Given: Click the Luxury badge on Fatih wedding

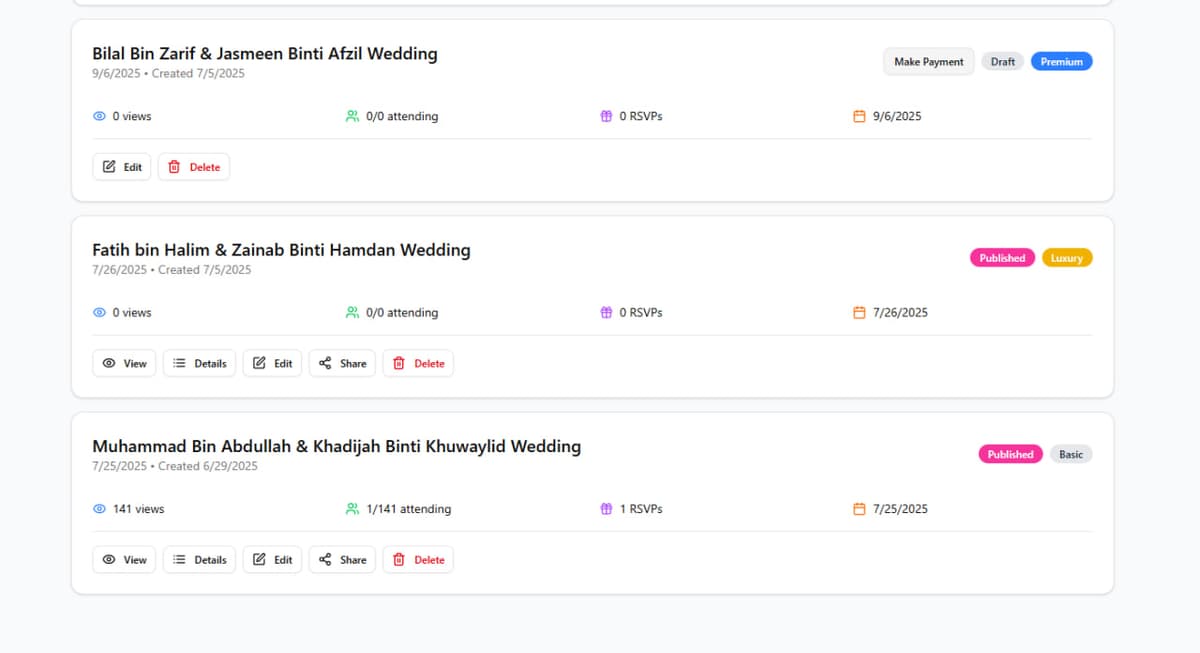Looking at the screenshot, I should 1066,258.
